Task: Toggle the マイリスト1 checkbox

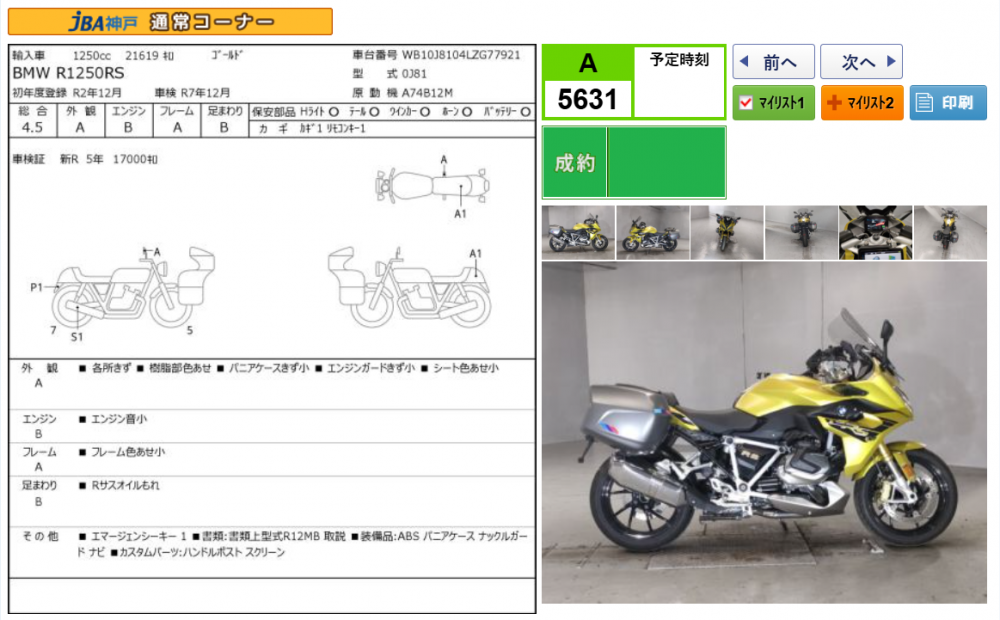Action: click(745, 103)
